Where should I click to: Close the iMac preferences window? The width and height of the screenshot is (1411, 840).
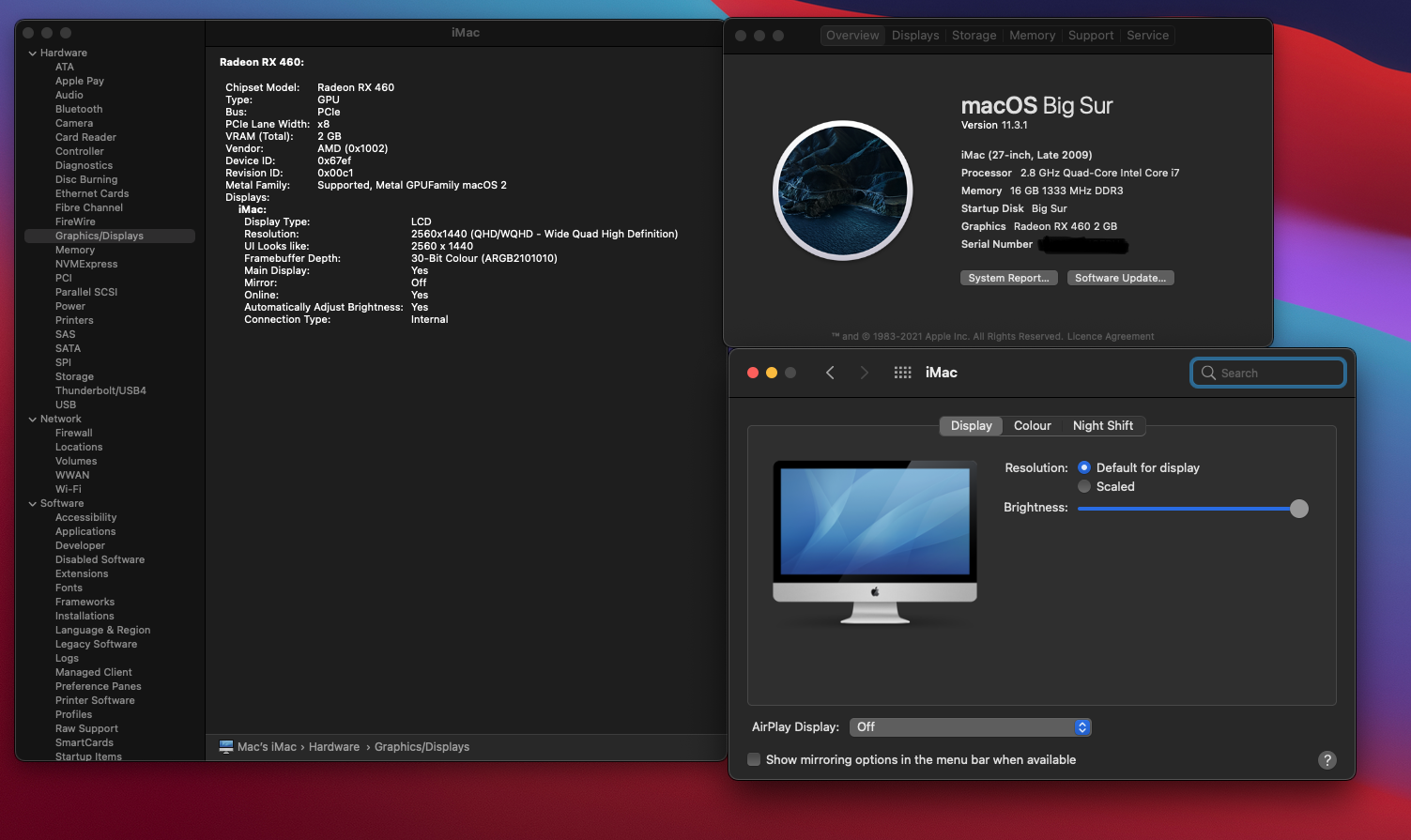[x=753, y=373]
